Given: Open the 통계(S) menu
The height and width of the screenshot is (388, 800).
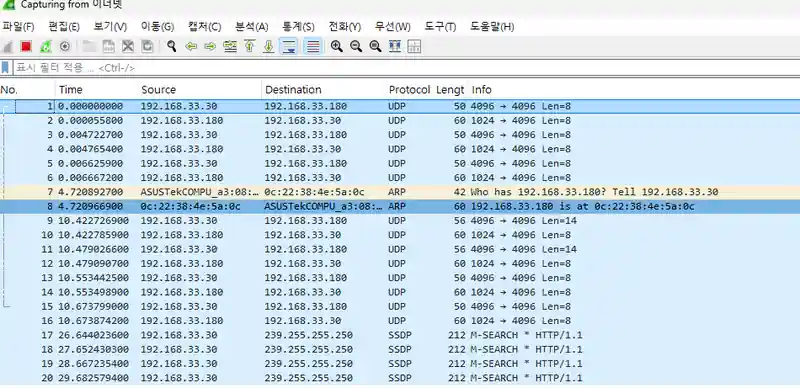Looking at the screenshot, I should tap(298, 27).
